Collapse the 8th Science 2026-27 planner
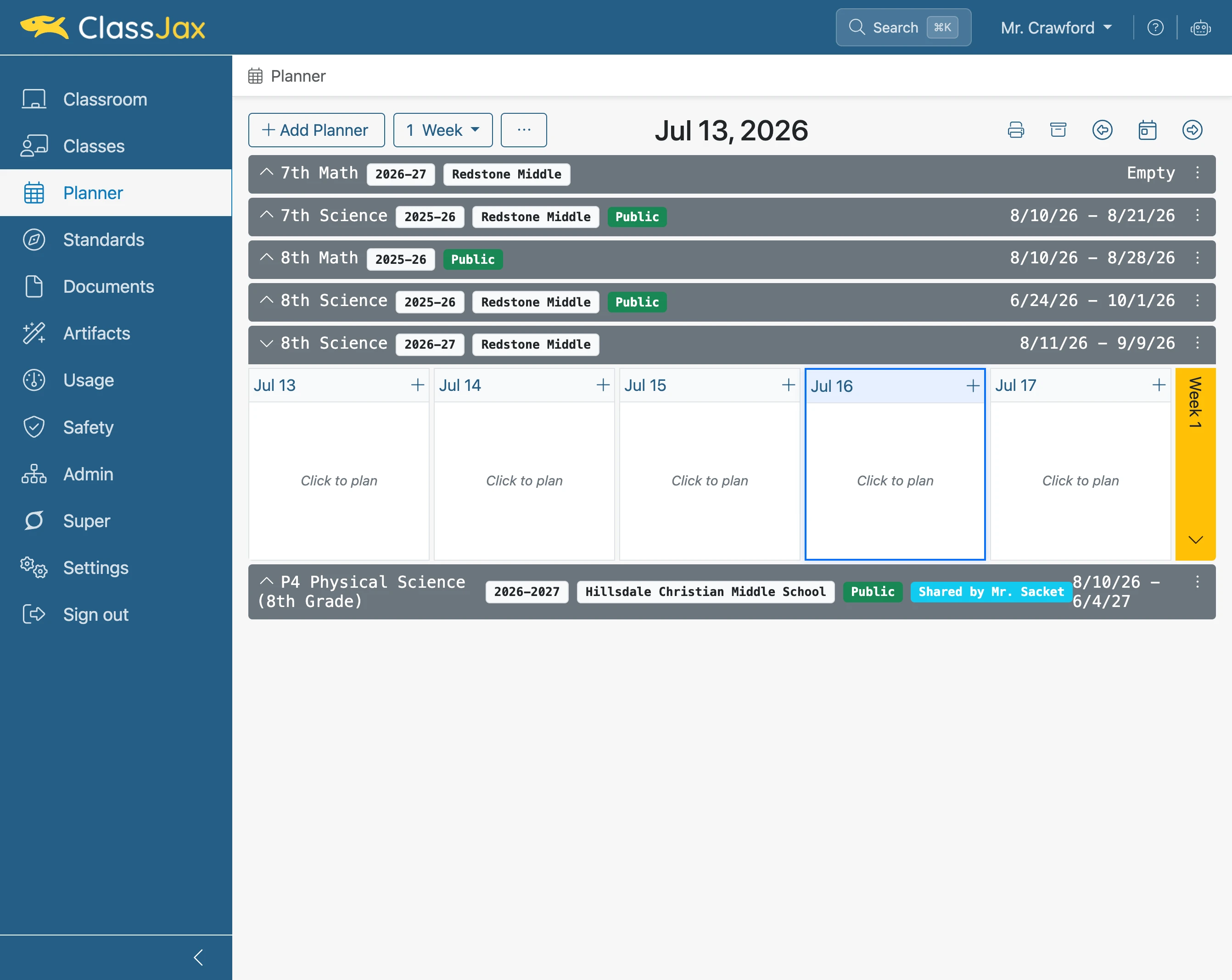The width and height of the screenshot is (1232, 980). (266, 343)
